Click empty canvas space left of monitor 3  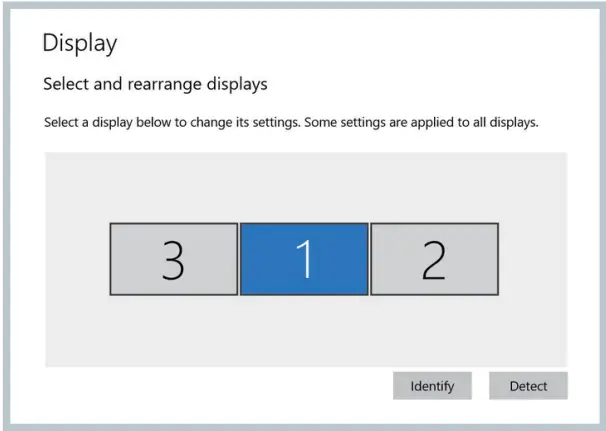click(76, 259)
